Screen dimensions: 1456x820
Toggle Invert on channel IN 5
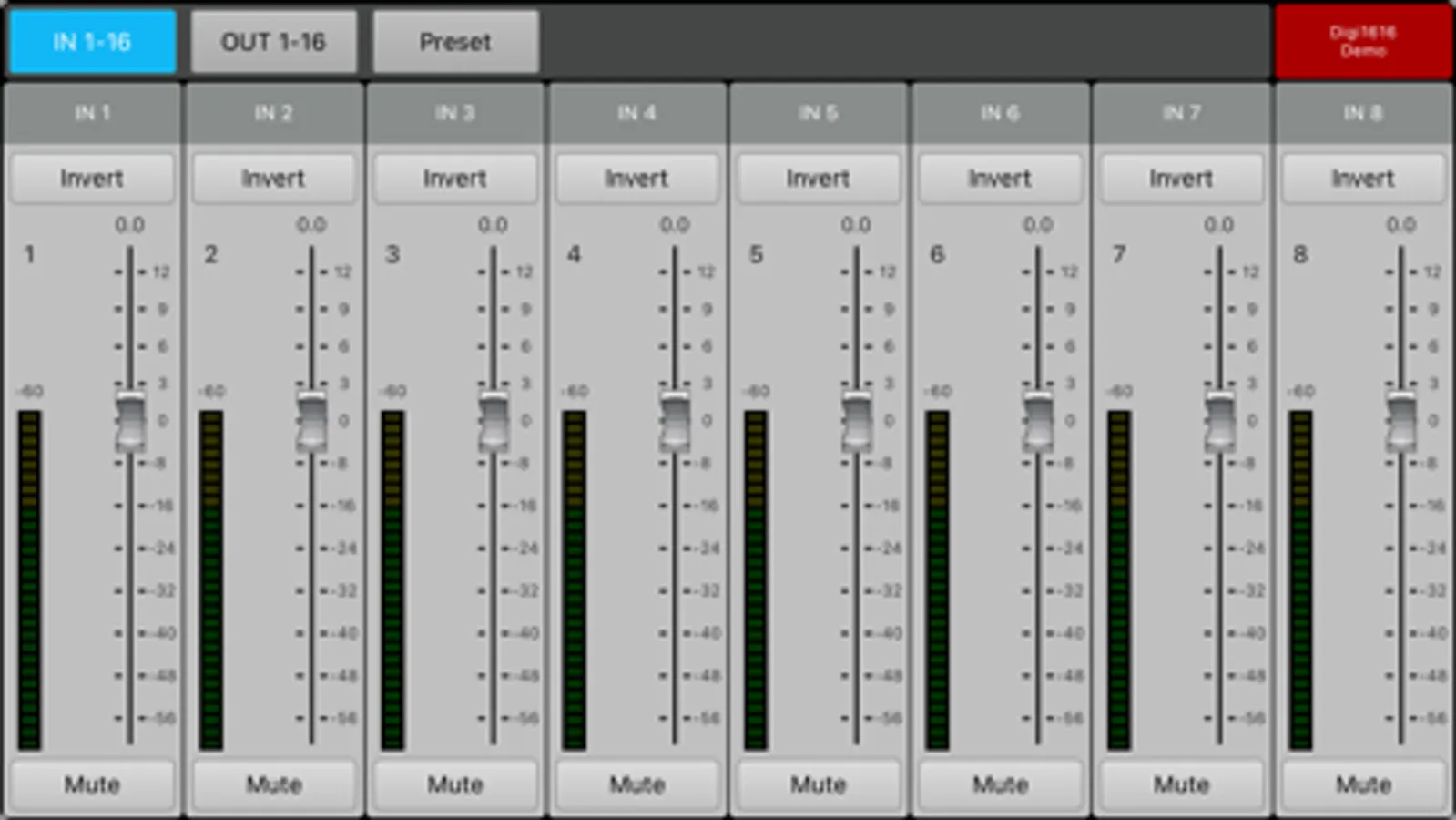pyautogui.click(x=818, y=179)
